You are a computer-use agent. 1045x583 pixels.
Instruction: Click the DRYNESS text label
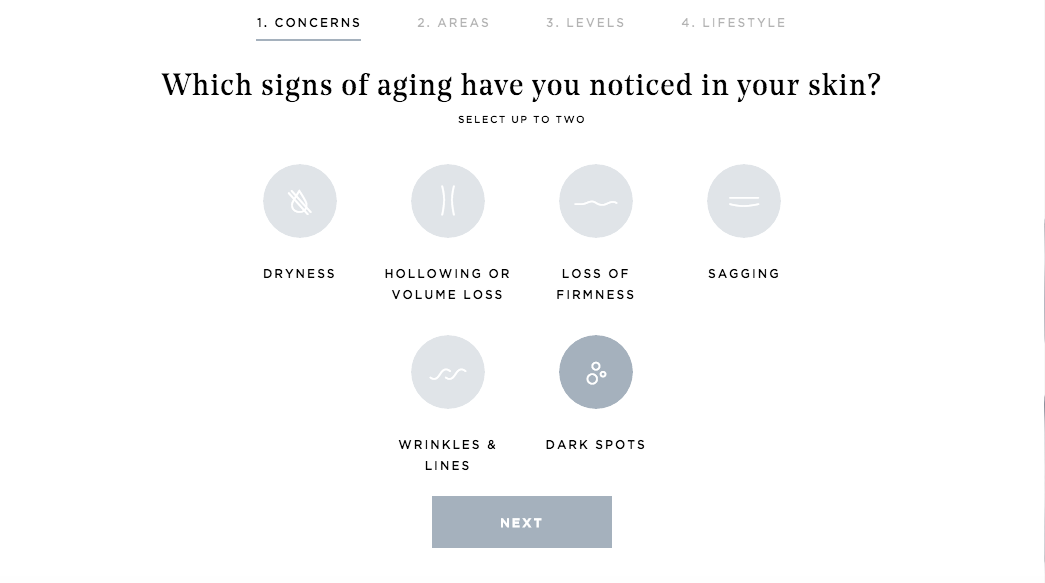pyautogui.click(x=300, y=274)
